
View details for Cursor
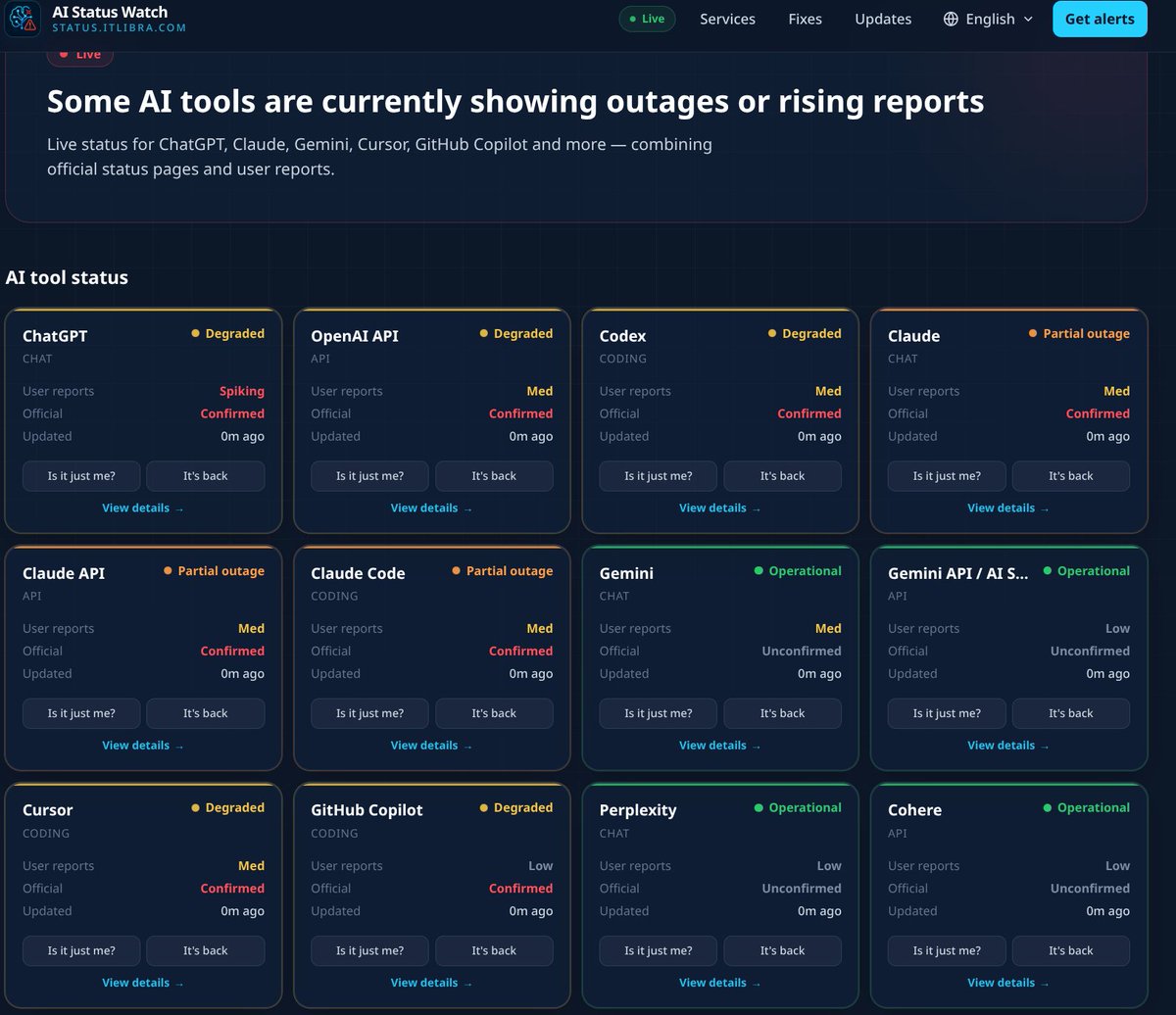pyautogui.click(x=143, y=982)
